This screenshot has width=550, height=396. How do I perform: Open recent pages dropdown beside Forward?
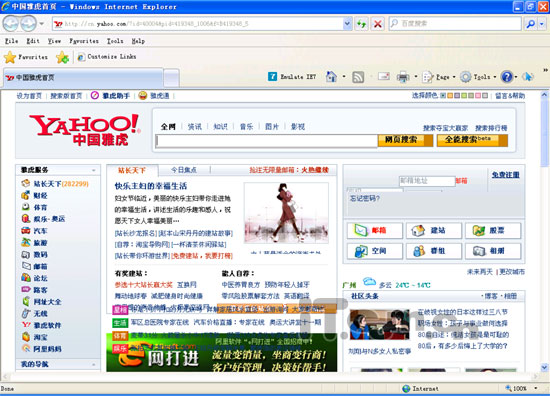click(42, 24)
